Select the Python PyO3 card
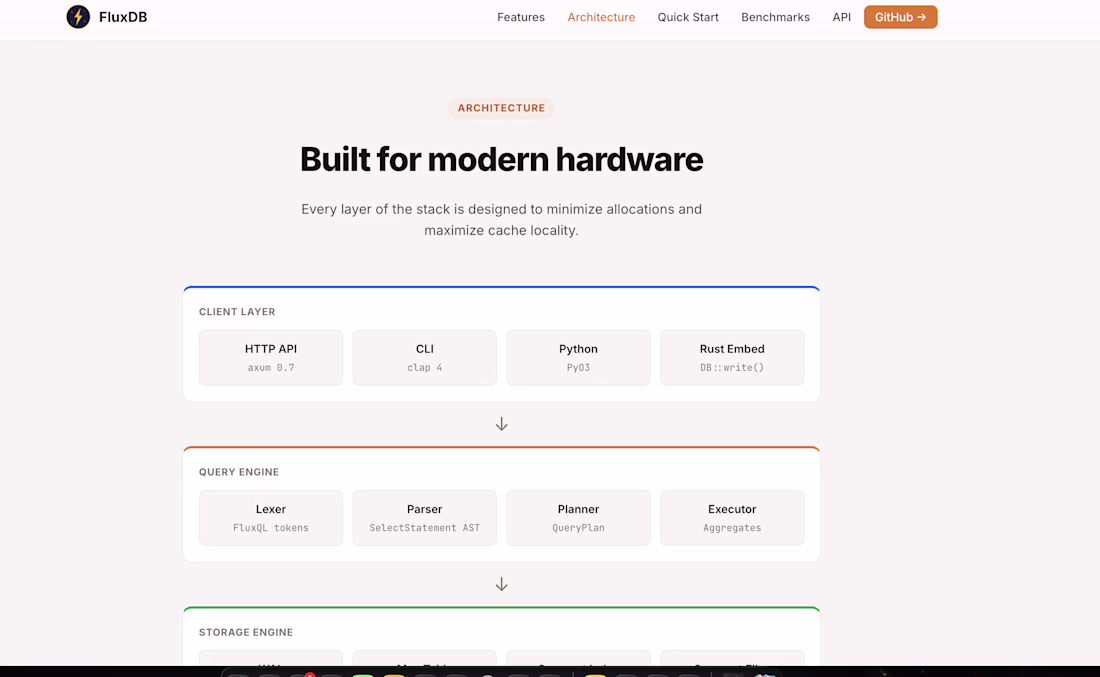The height and width of the screenshot is (677, 1100). tap(578, 358)
